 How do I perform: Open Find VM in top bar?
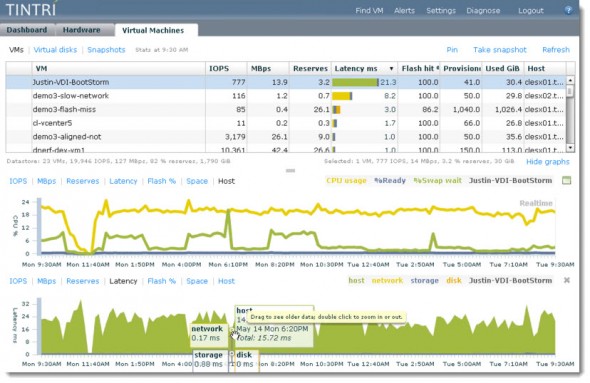point(369,11)
